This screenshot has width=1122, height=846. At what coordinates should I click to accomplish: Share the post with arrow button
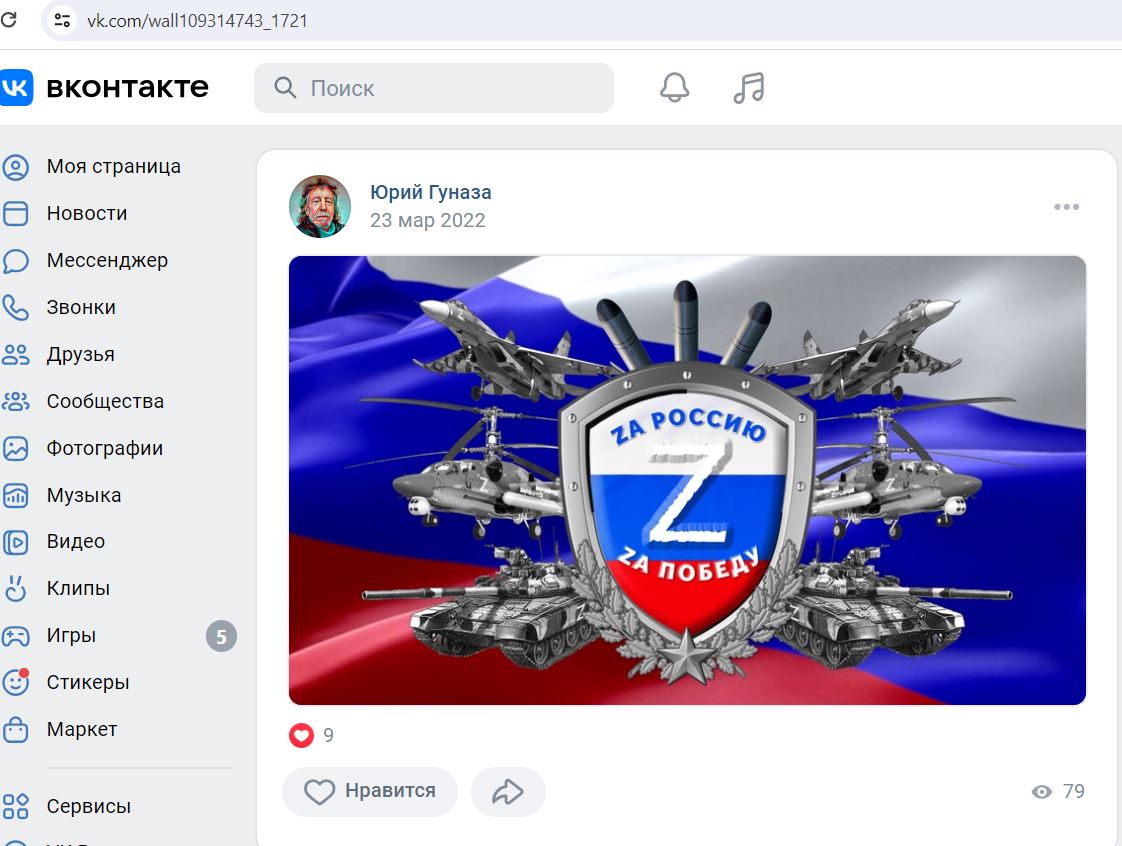click(508, 792)
